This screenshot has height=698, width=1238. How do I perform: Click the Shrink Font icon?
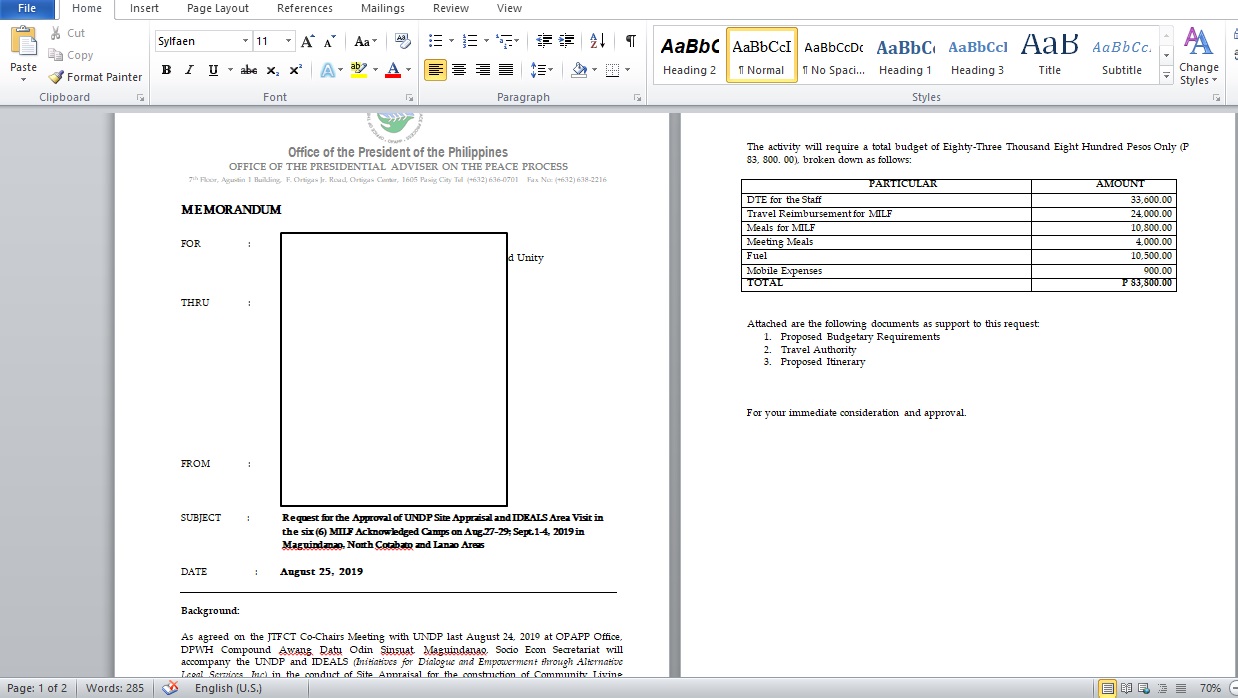[329, 41]
